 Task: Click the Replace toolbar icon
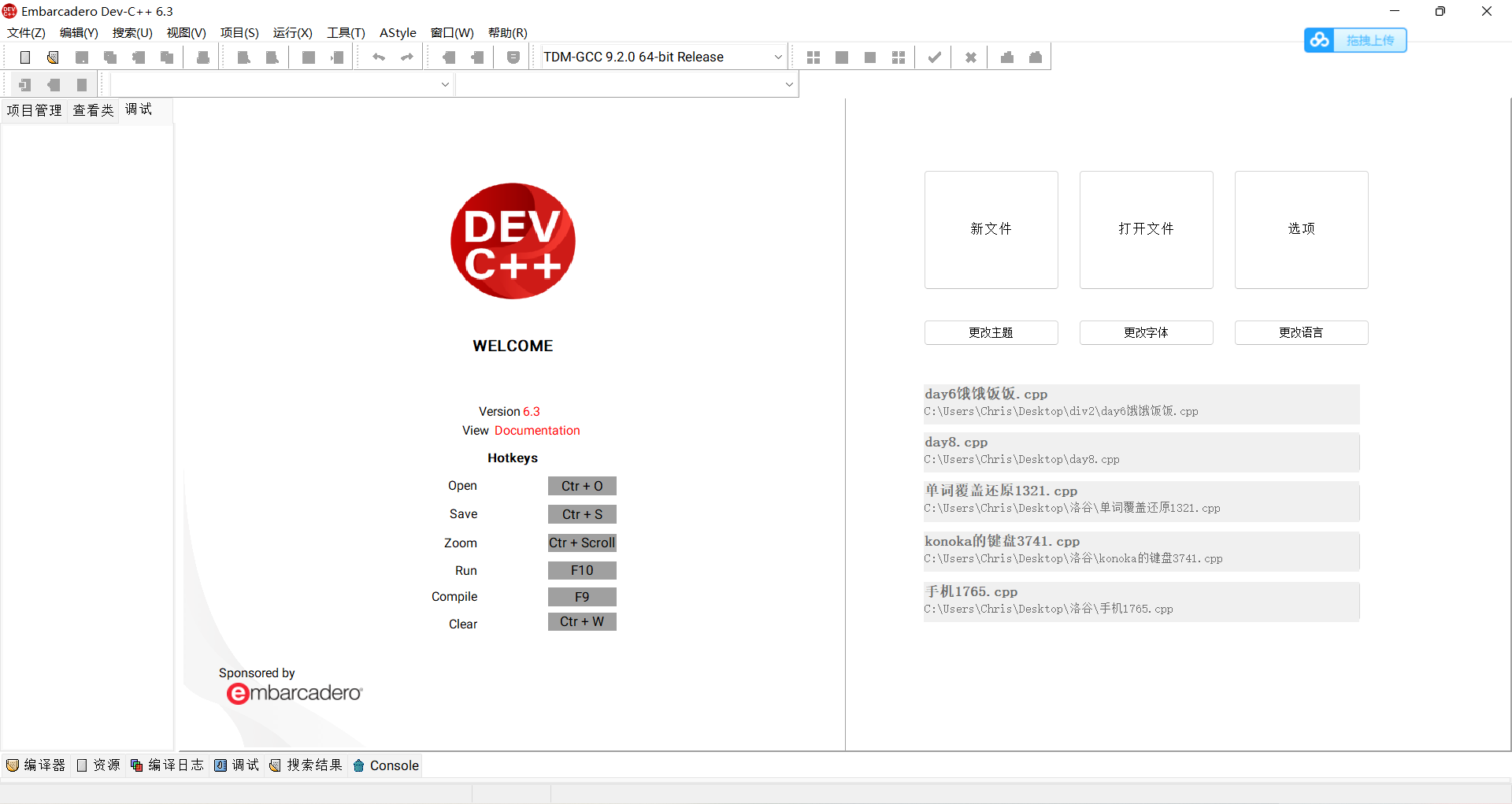[x=272, y=57]
